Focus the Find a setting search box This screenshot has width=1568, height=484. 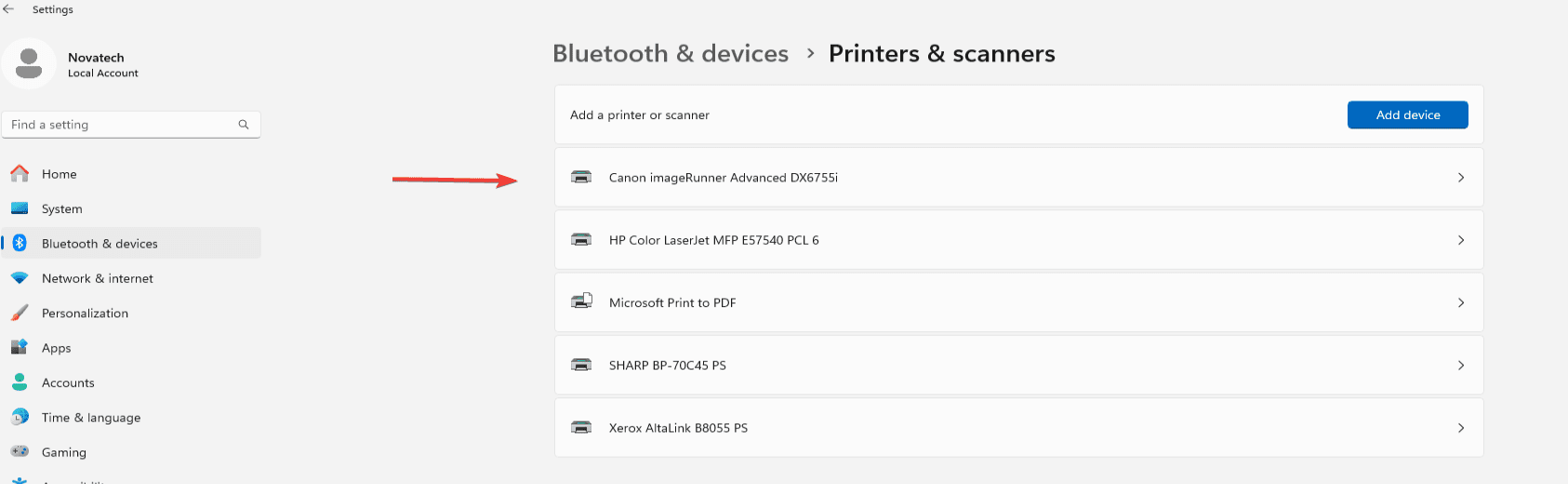click(x=131, y=125)
